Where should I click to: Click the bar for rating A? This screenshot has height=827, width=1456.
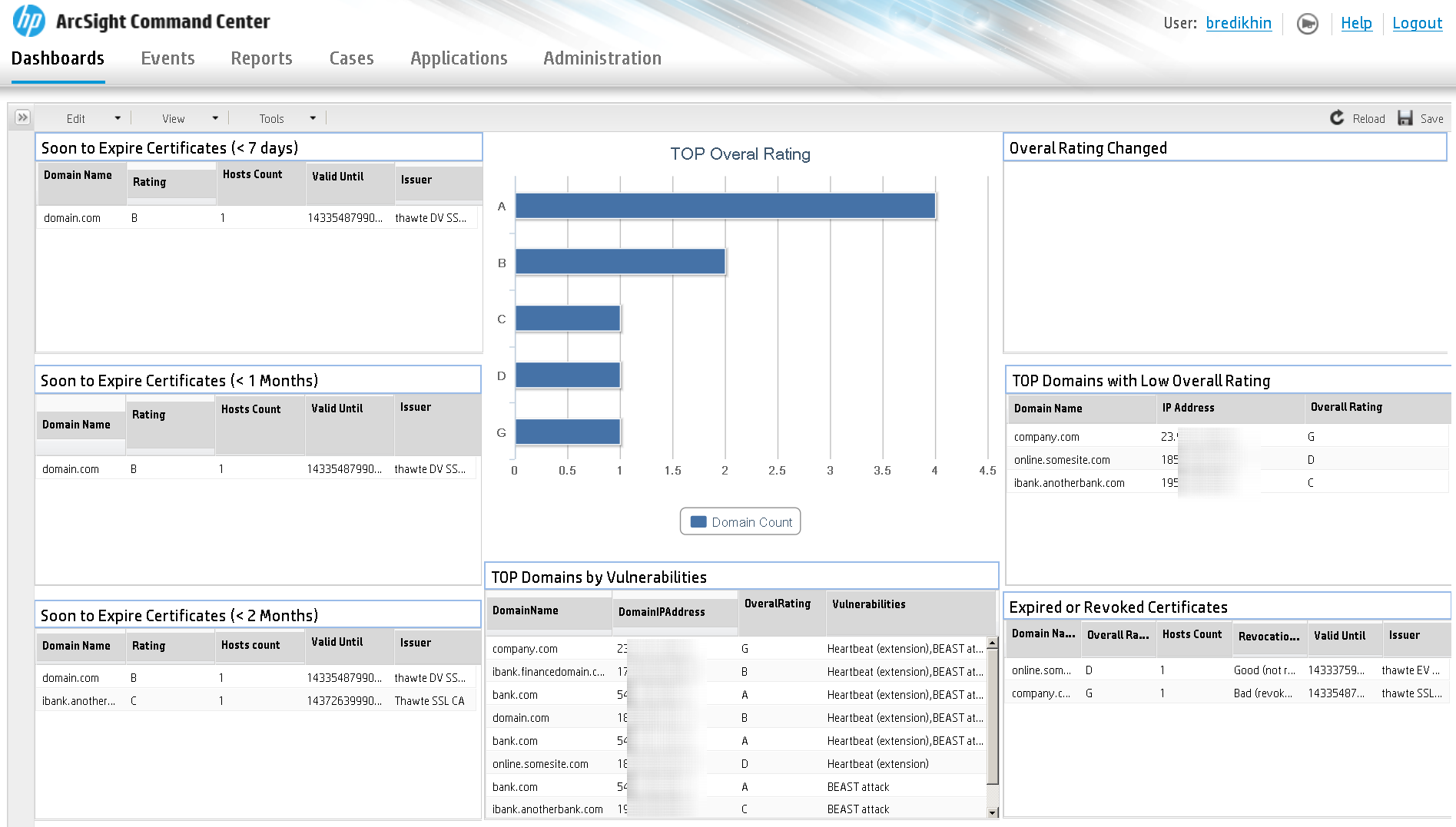[x=725, y=206]
